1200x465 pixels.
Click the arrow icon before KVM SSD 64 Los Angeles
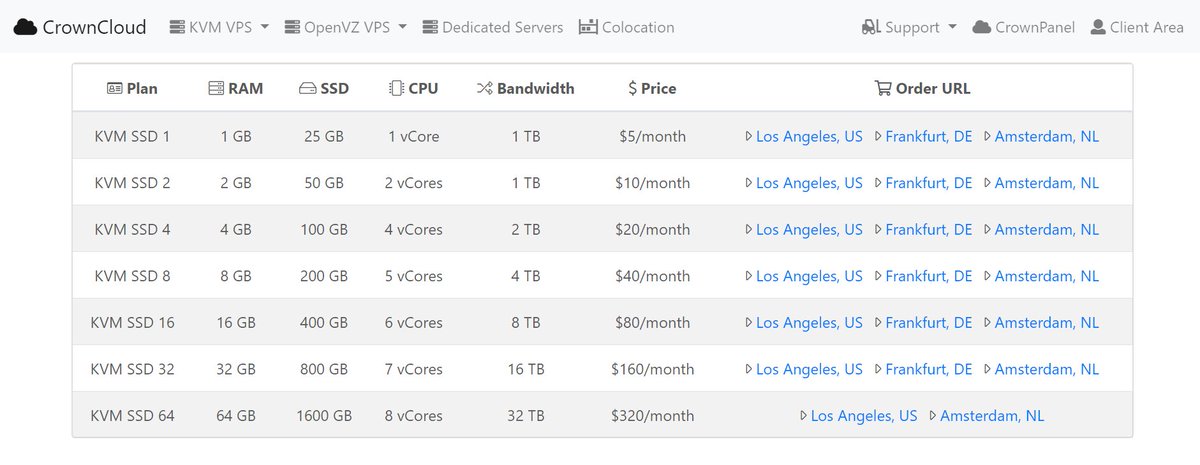point(804,415)
